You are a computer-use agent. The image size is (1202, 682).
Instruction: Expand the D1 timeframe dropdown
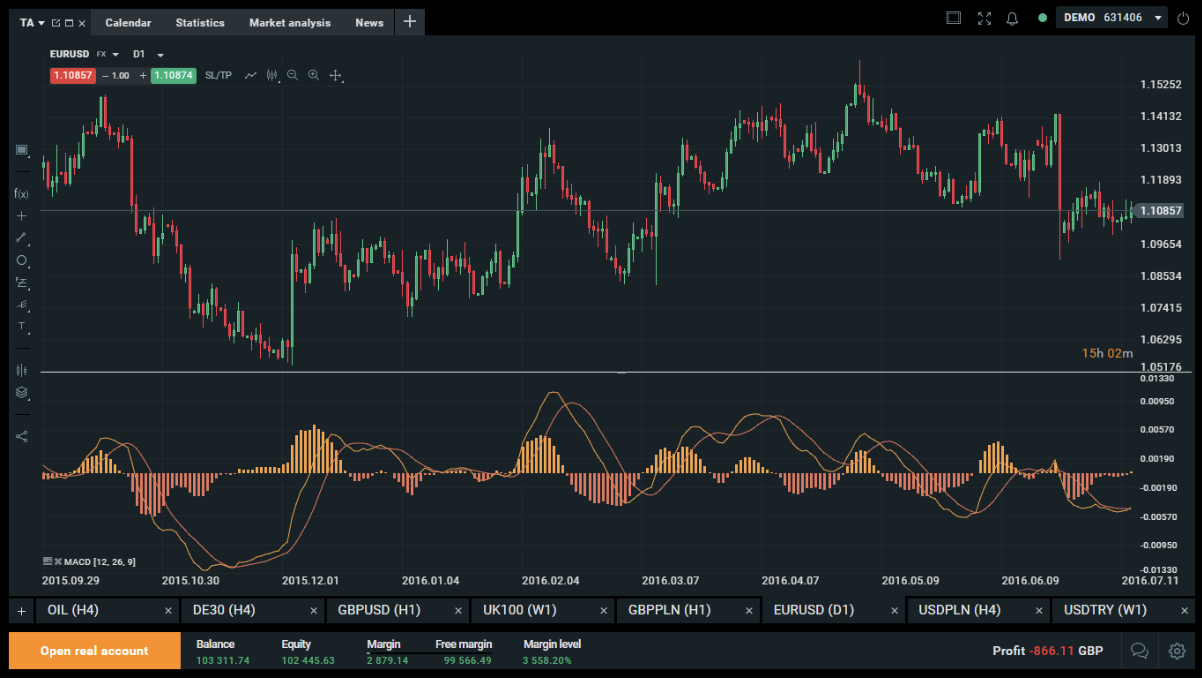click(160, 55)
